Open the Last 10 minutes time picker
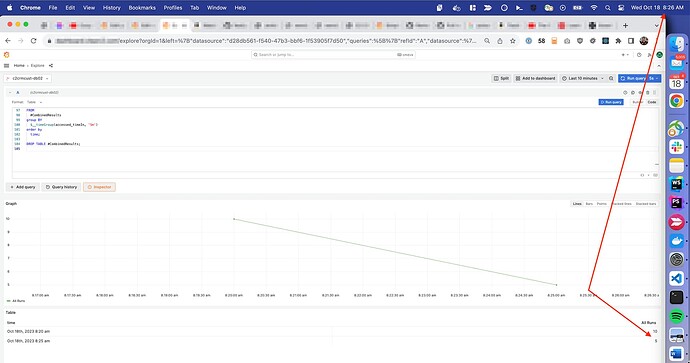The width and height of the screenshot is (690, 363). tap(583, 78)
